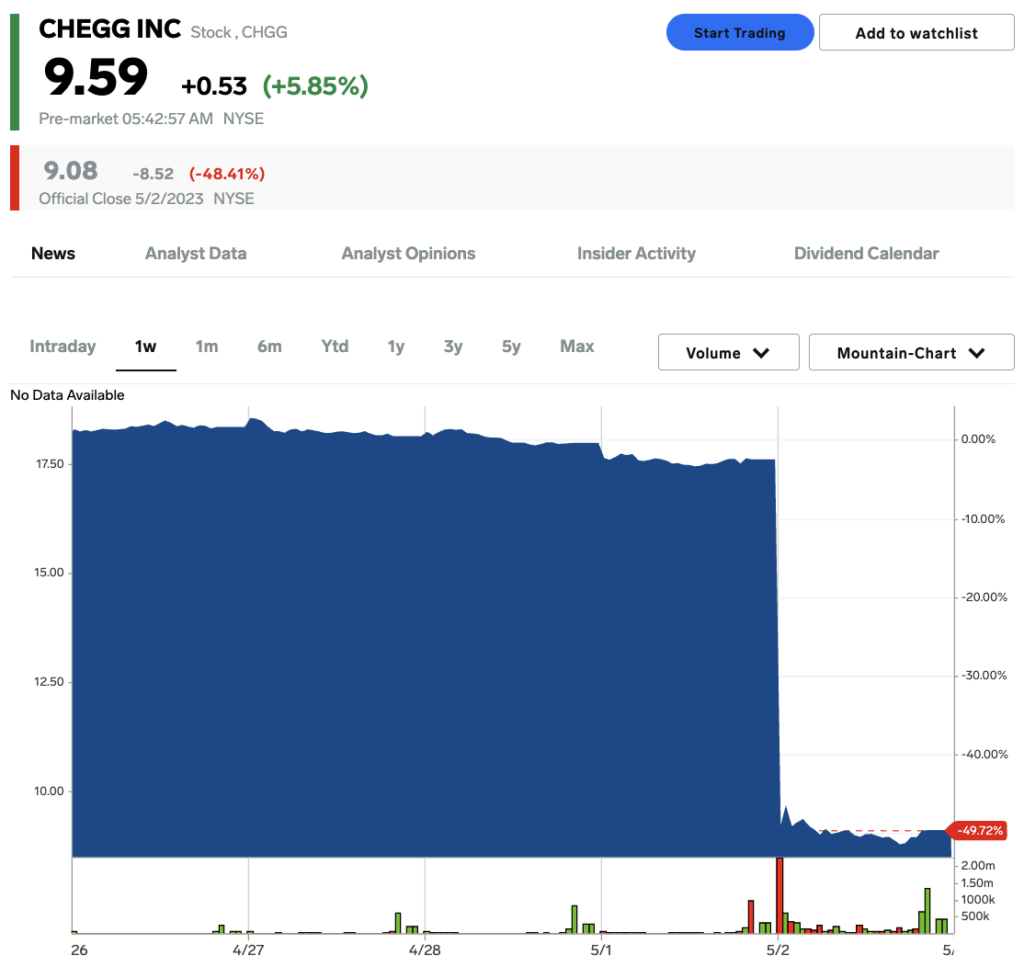Click the 12.50 price axis label
This screenshot has height=967, width=1024.
pyautogui.click(x=50, y=682)
